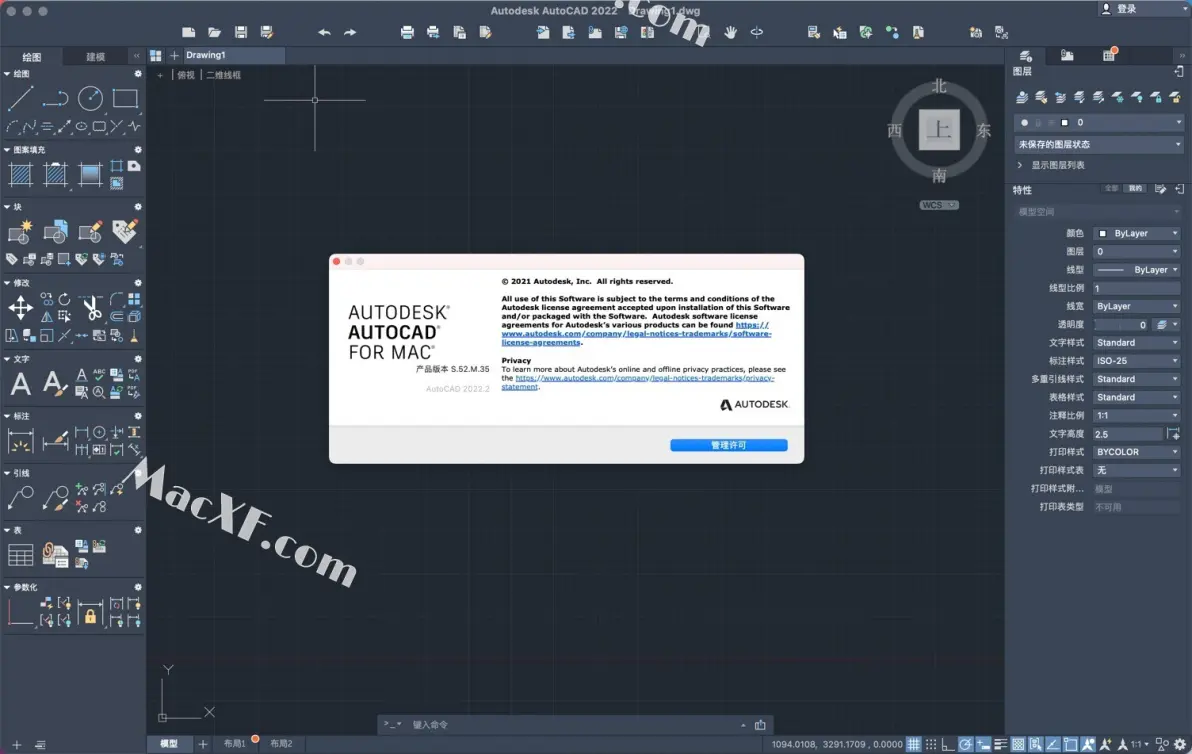Select the Rectangle tool
This screenshot has width=1192, height=754.
[125, 98]
